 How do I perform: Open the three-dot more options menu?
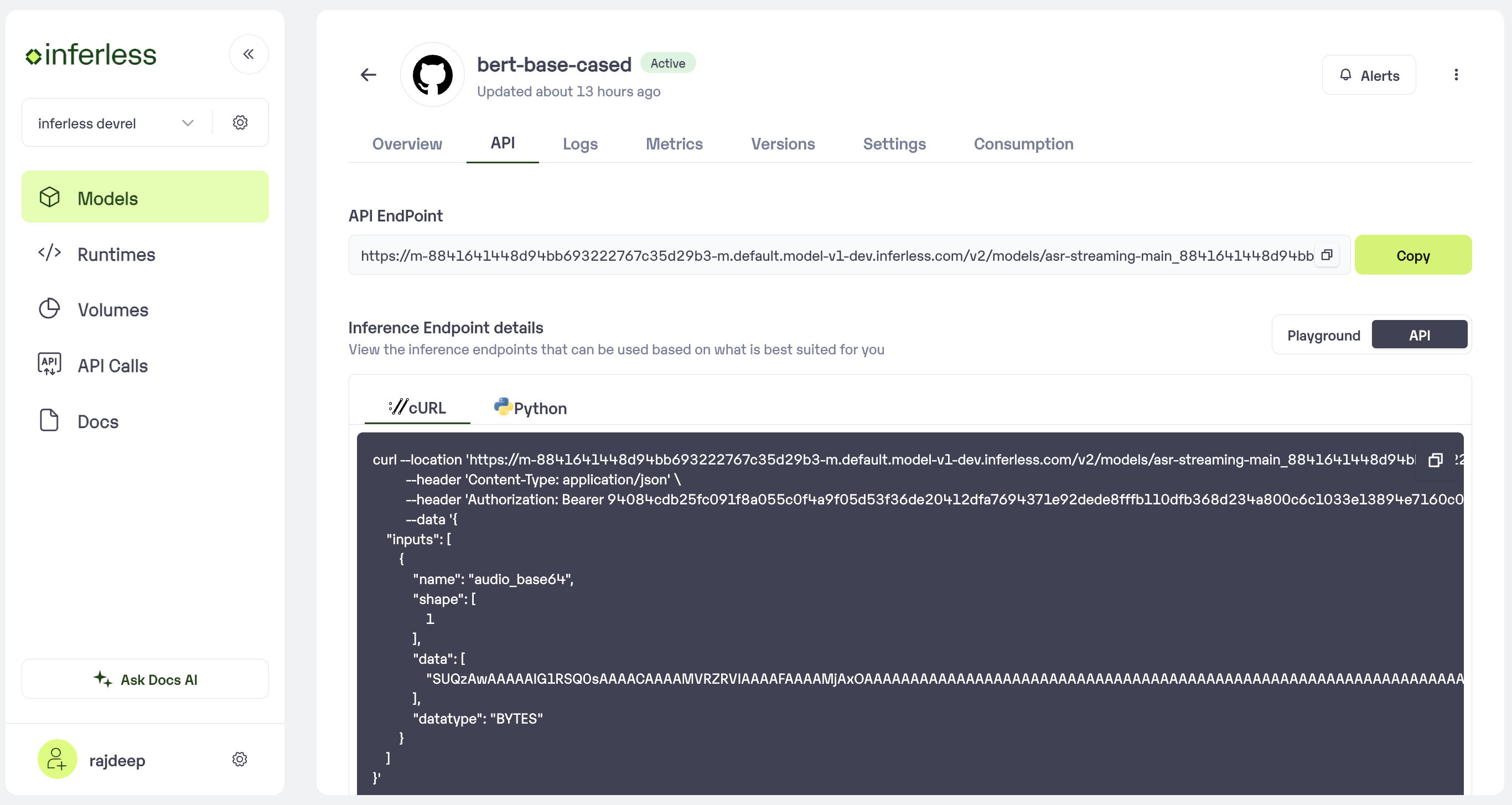(1456, 75)
